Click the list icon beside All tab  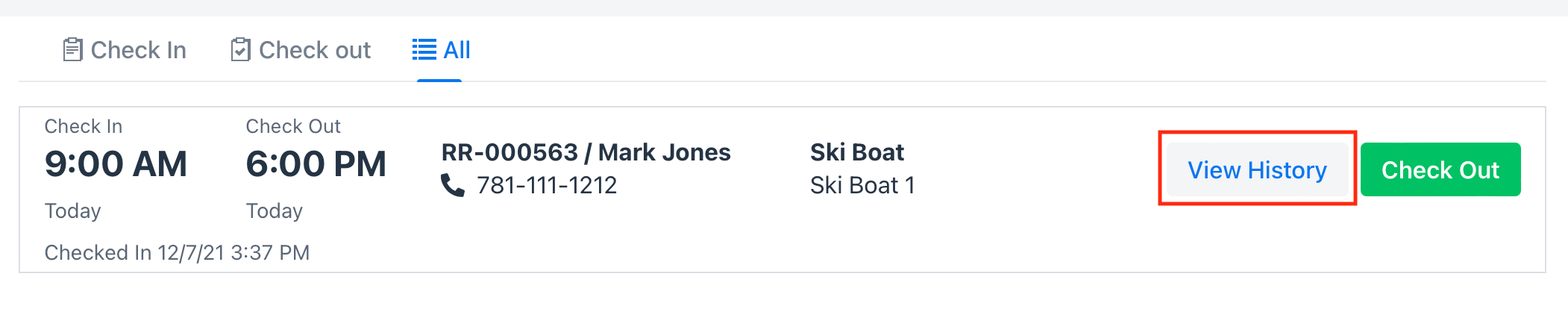click(x=424, y=50)
